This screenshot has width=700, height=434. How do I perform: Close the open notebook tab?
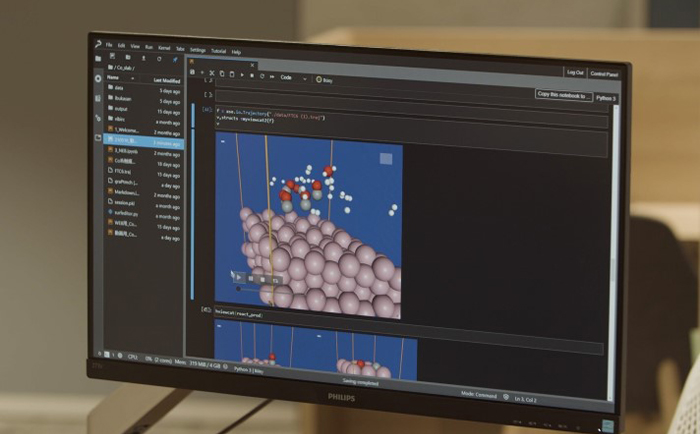click(x=252, y=65)
